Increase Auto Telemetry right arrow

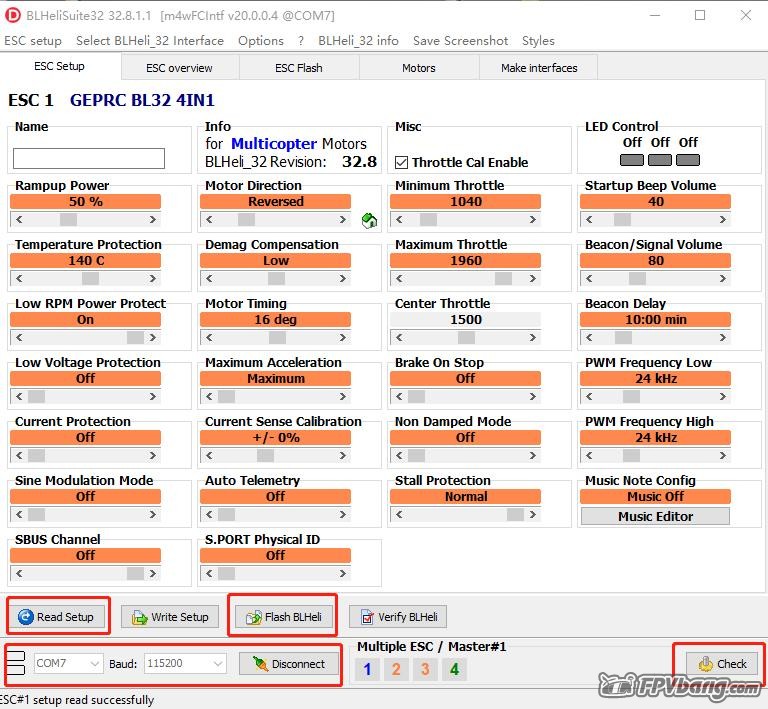[343, 515]
